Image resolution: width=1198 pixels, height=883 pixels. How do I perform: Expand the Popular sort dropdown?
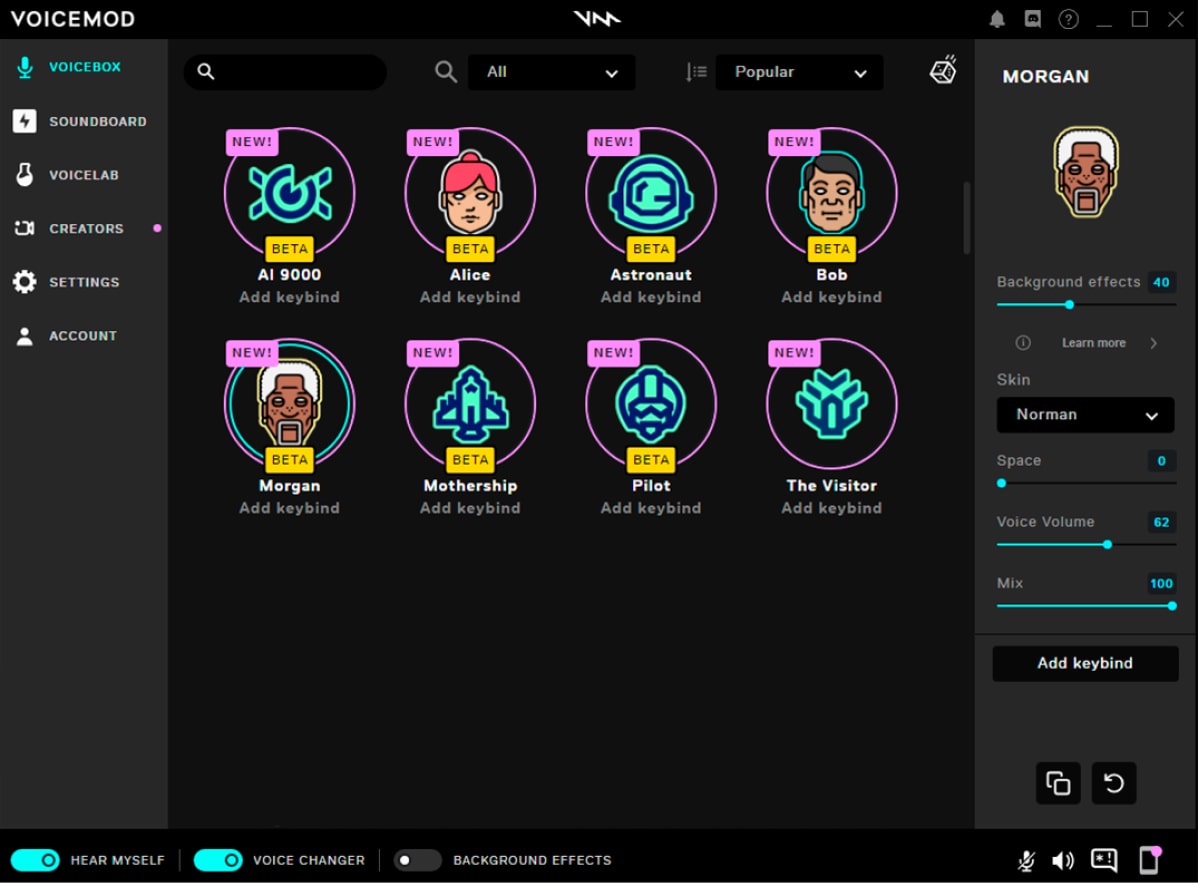coord(799,72)
